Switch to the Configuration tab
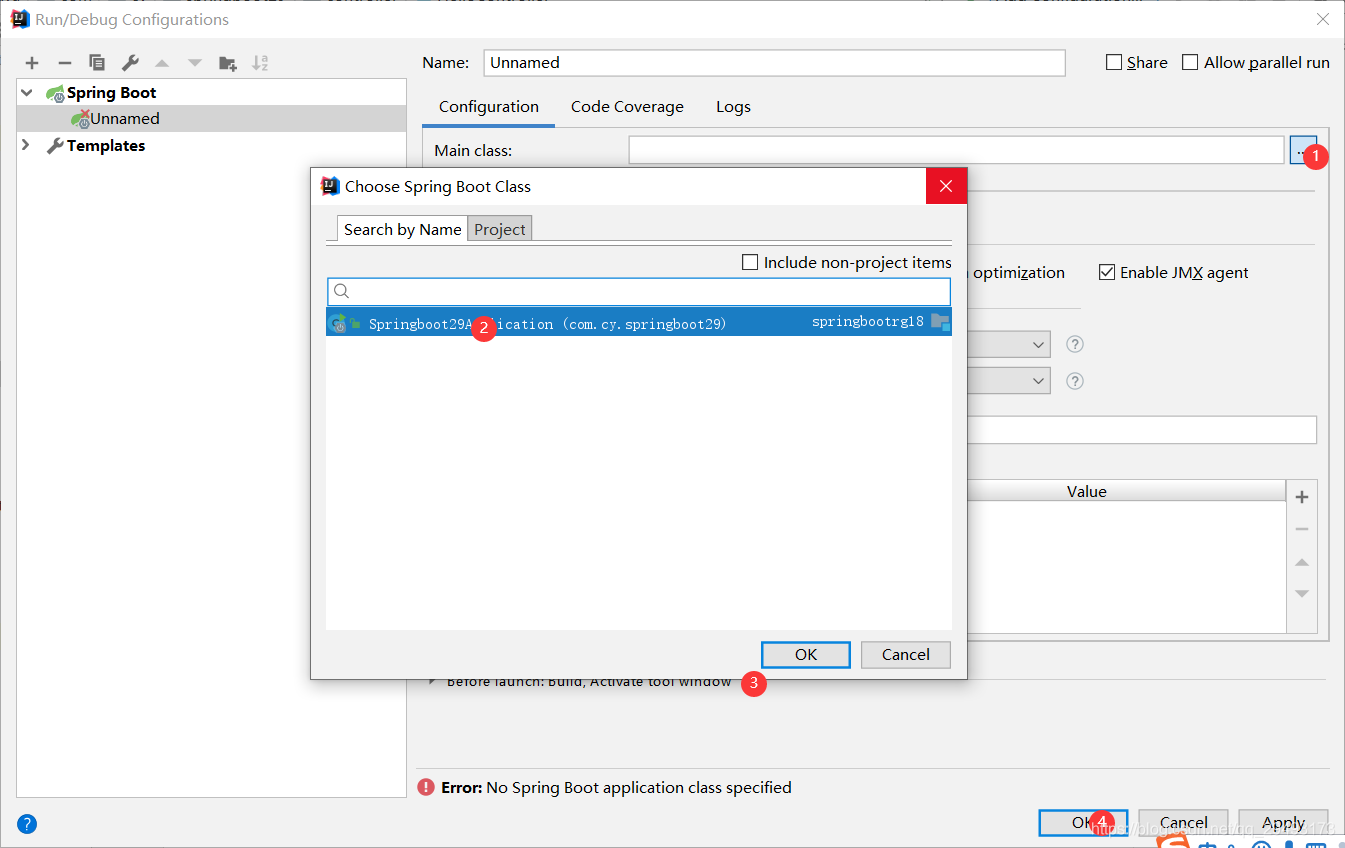 click(489, 107)
